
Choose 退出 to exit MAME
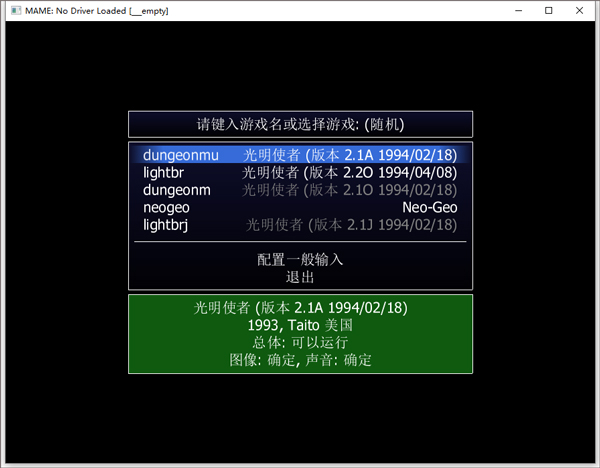pos(300,277)
